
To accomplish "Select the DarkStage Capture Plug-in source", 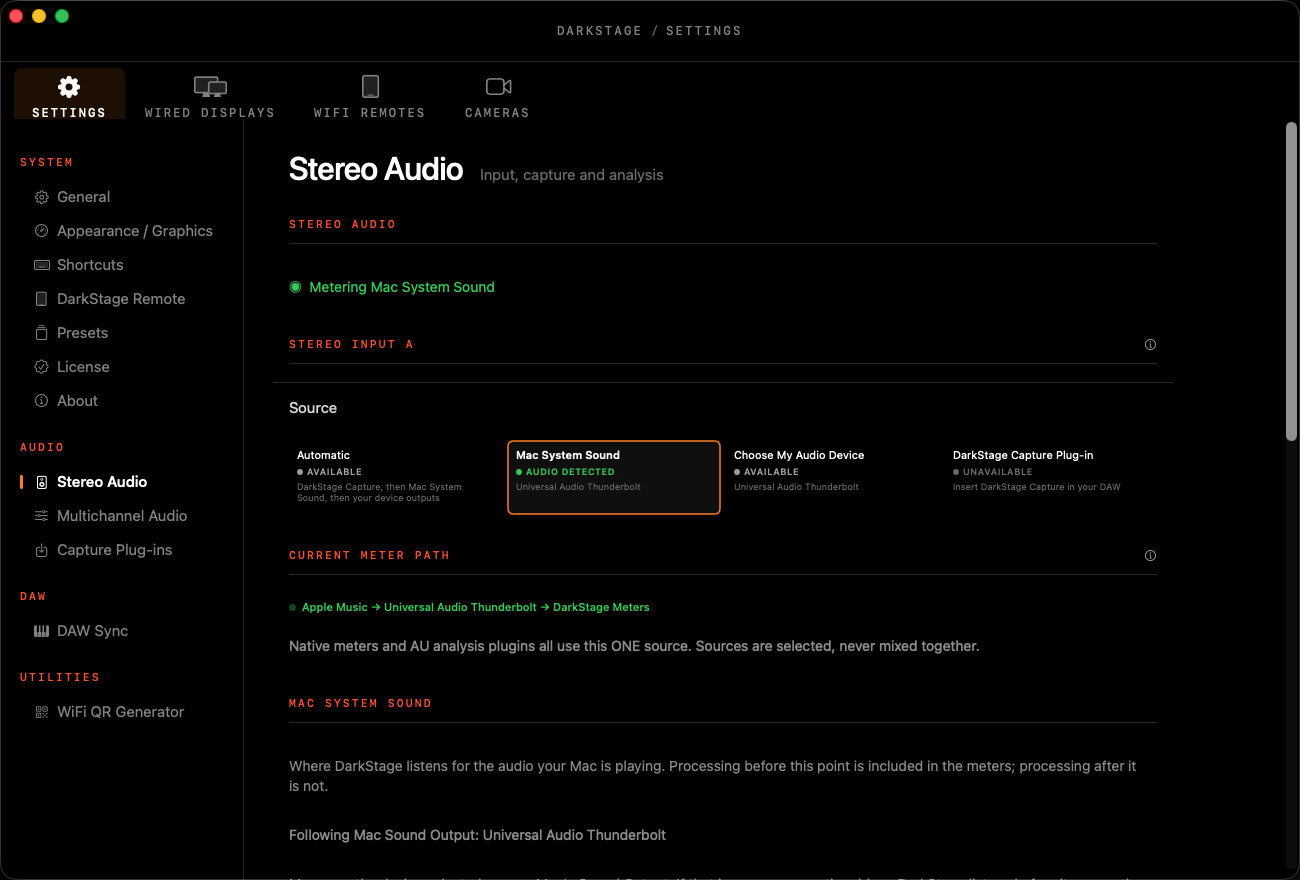I will pos(1051,477).
